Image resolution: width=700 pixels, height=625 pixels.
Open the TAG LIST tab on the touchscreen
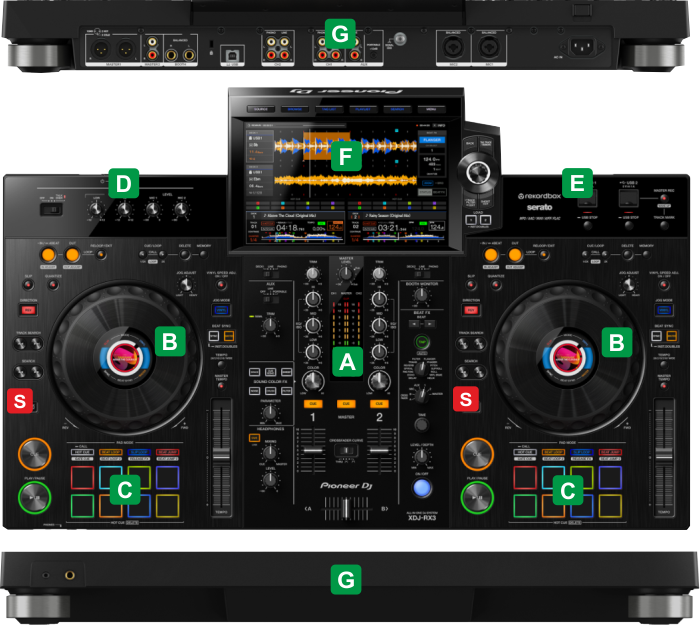pos(329,109)
